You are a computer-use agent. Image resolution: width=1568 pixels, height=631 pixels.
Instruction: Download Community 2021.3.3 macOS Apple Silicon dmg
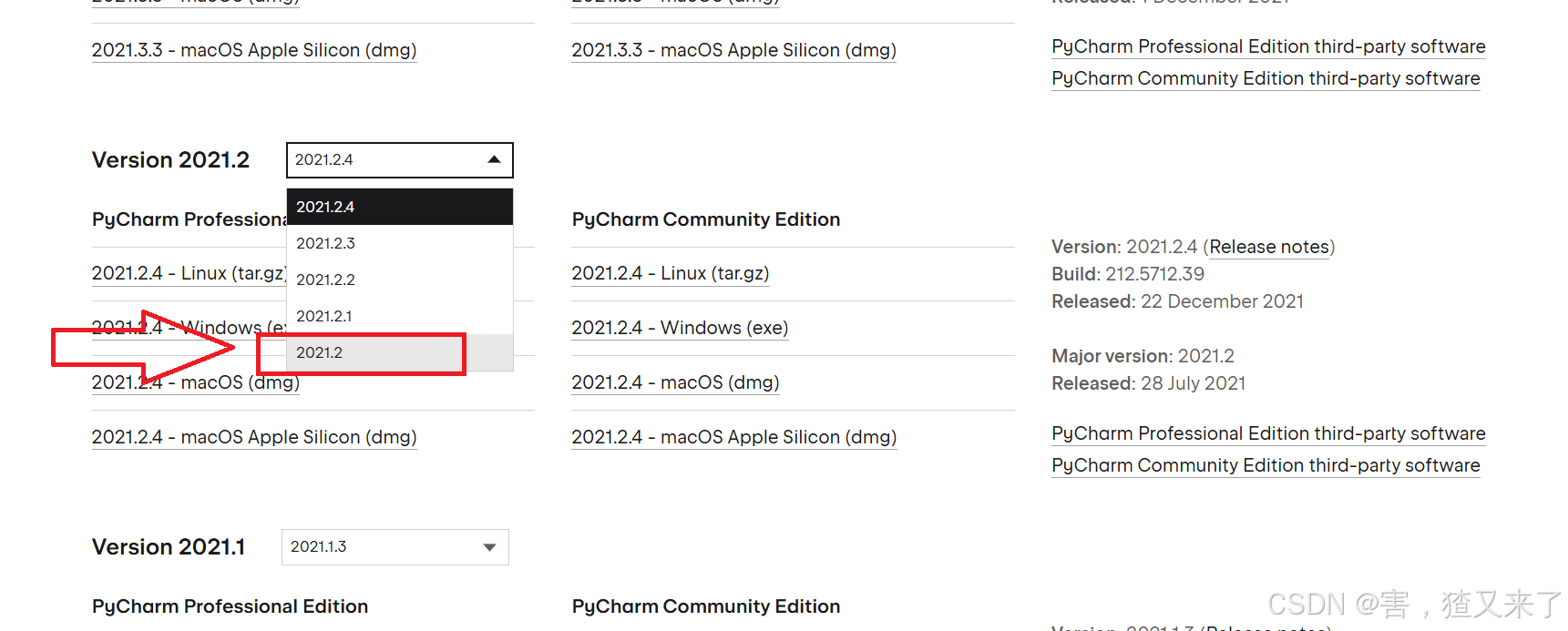733,50
